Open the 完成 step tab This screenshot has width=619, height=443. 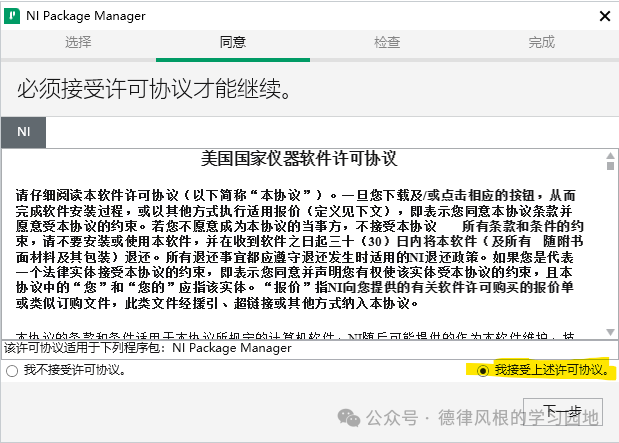[x=542, y=42]
